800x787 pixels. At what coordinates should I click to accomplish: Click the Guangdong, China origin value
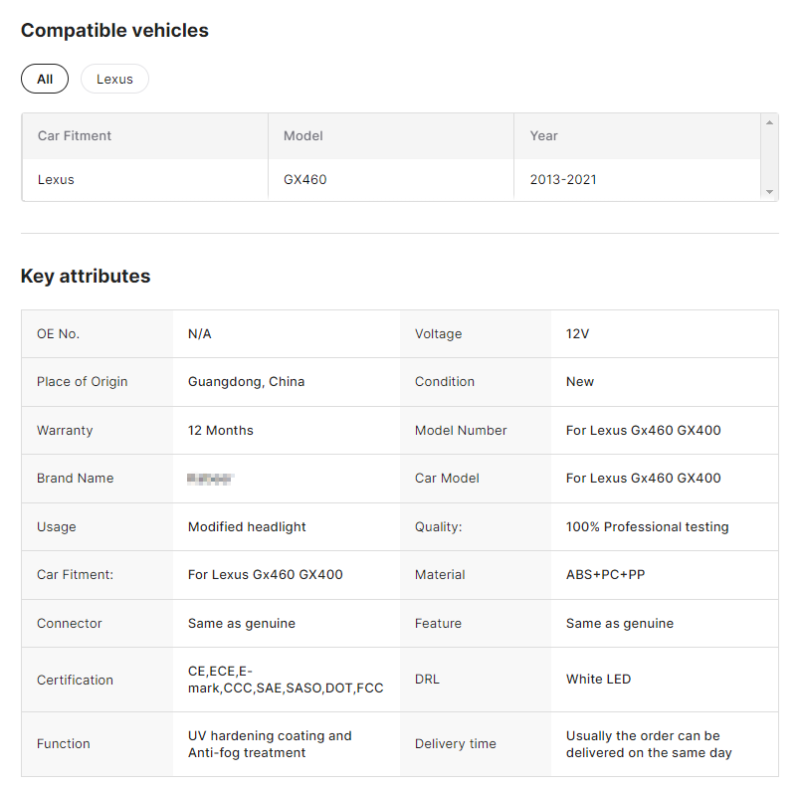(x=246, y=382)
